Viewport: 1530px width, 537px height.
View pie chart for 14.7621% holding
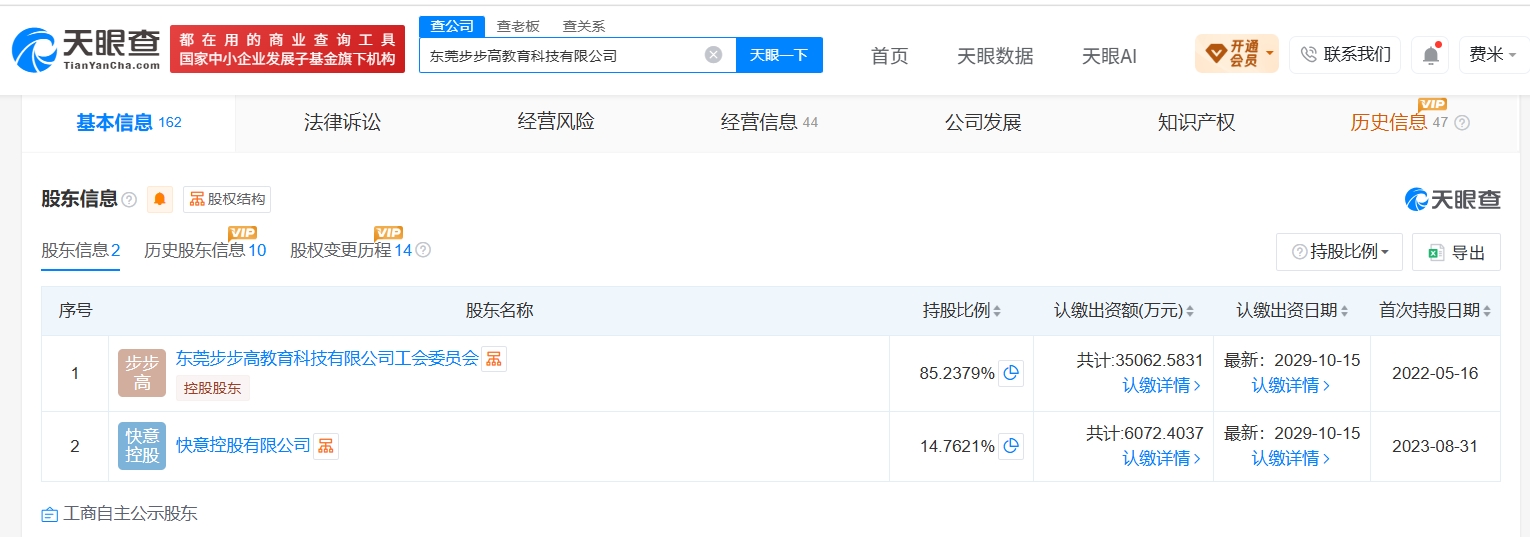pyautogui.click(x=1011, y=446)
